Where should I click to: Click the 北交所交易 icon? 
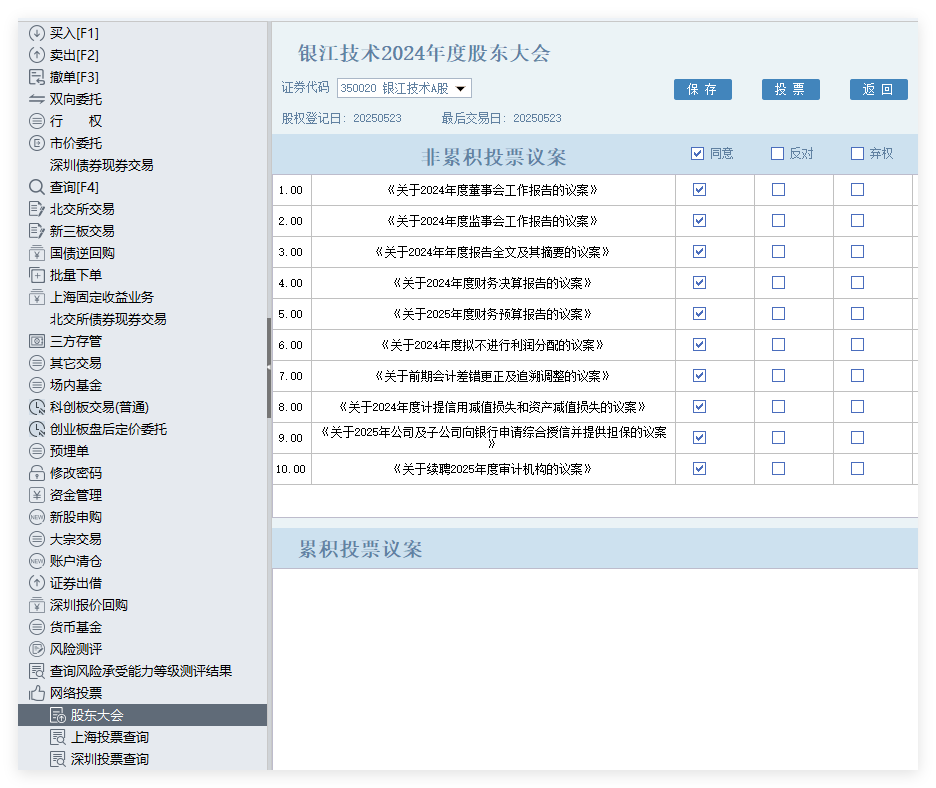click(37, 209)
